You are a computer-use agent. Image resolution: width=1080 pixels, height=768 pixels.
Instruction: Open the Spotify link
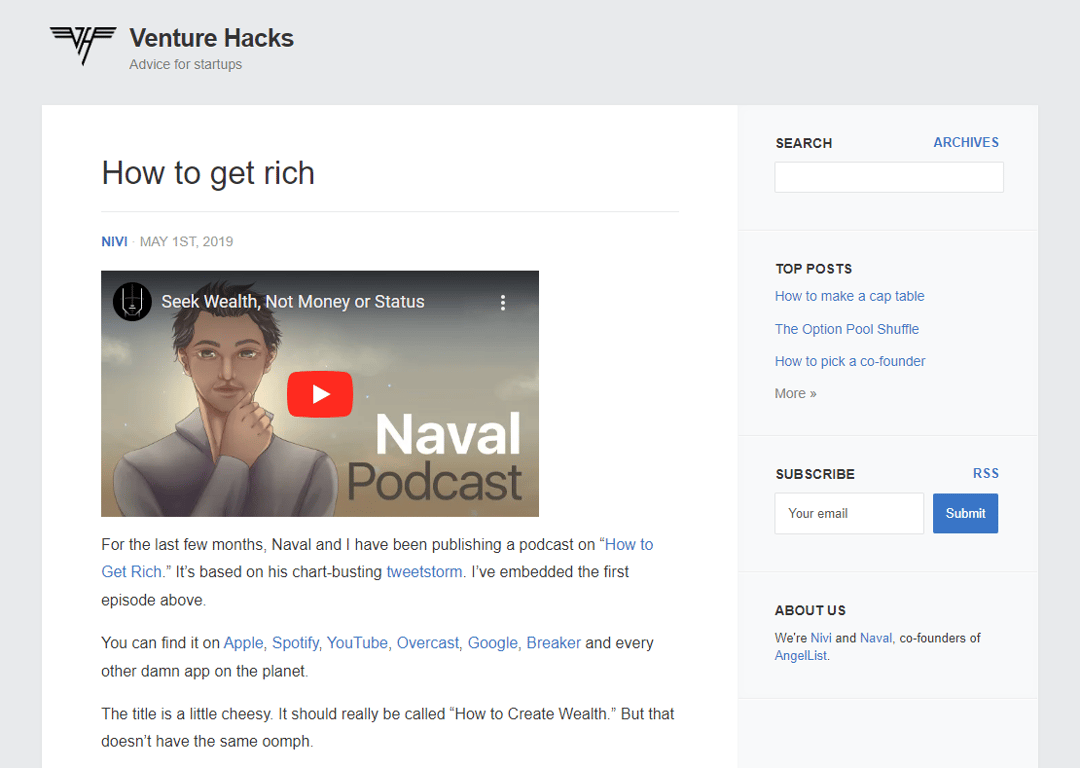296,643
